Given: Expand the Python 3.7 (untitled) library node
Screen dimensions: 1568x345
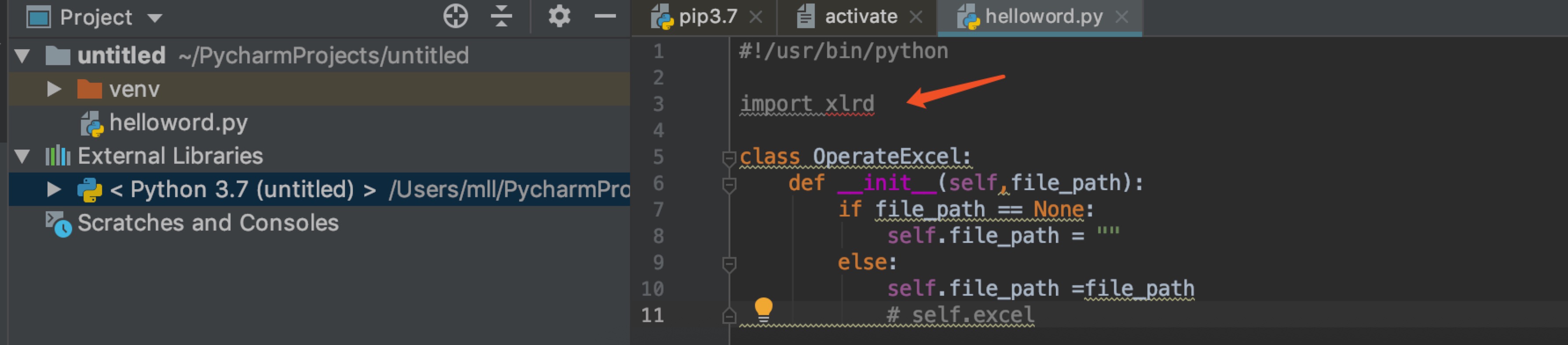Looking at the screenshot, I should point(54,190).
